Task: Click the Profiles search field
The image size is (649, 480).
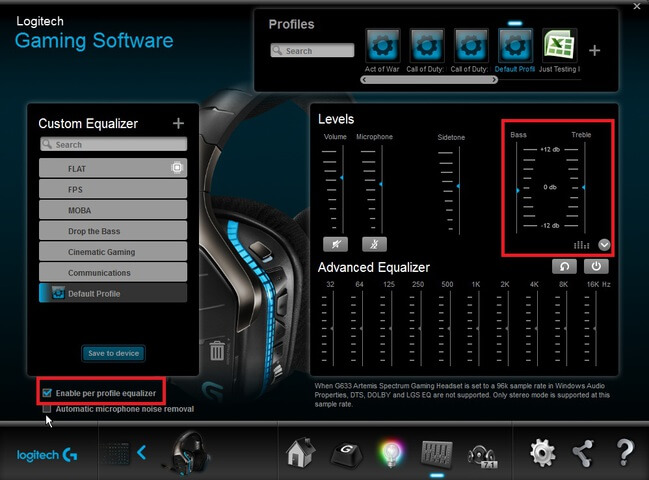Action: tap(312, 50)
